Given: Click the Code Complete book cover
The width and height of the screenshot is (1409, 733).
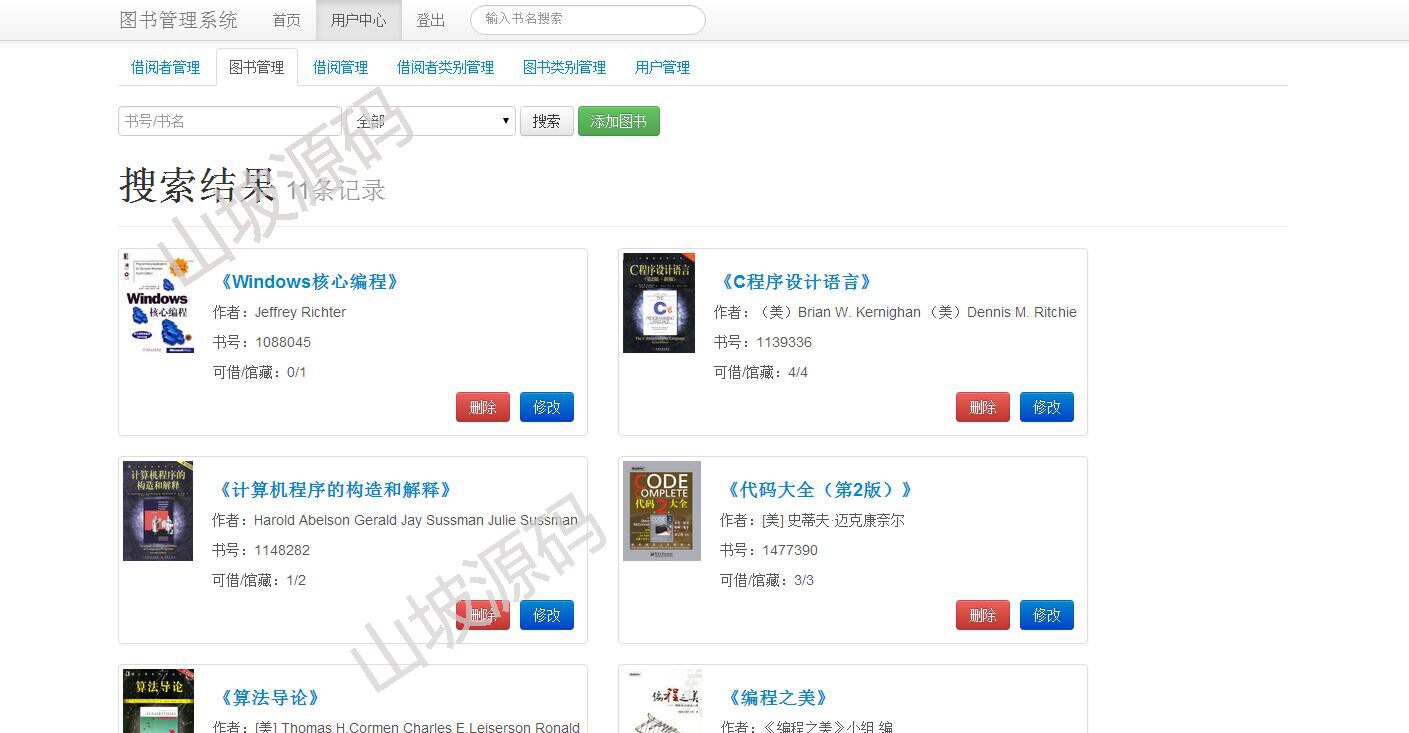Looking at the screenshot, I should (662, 511).
